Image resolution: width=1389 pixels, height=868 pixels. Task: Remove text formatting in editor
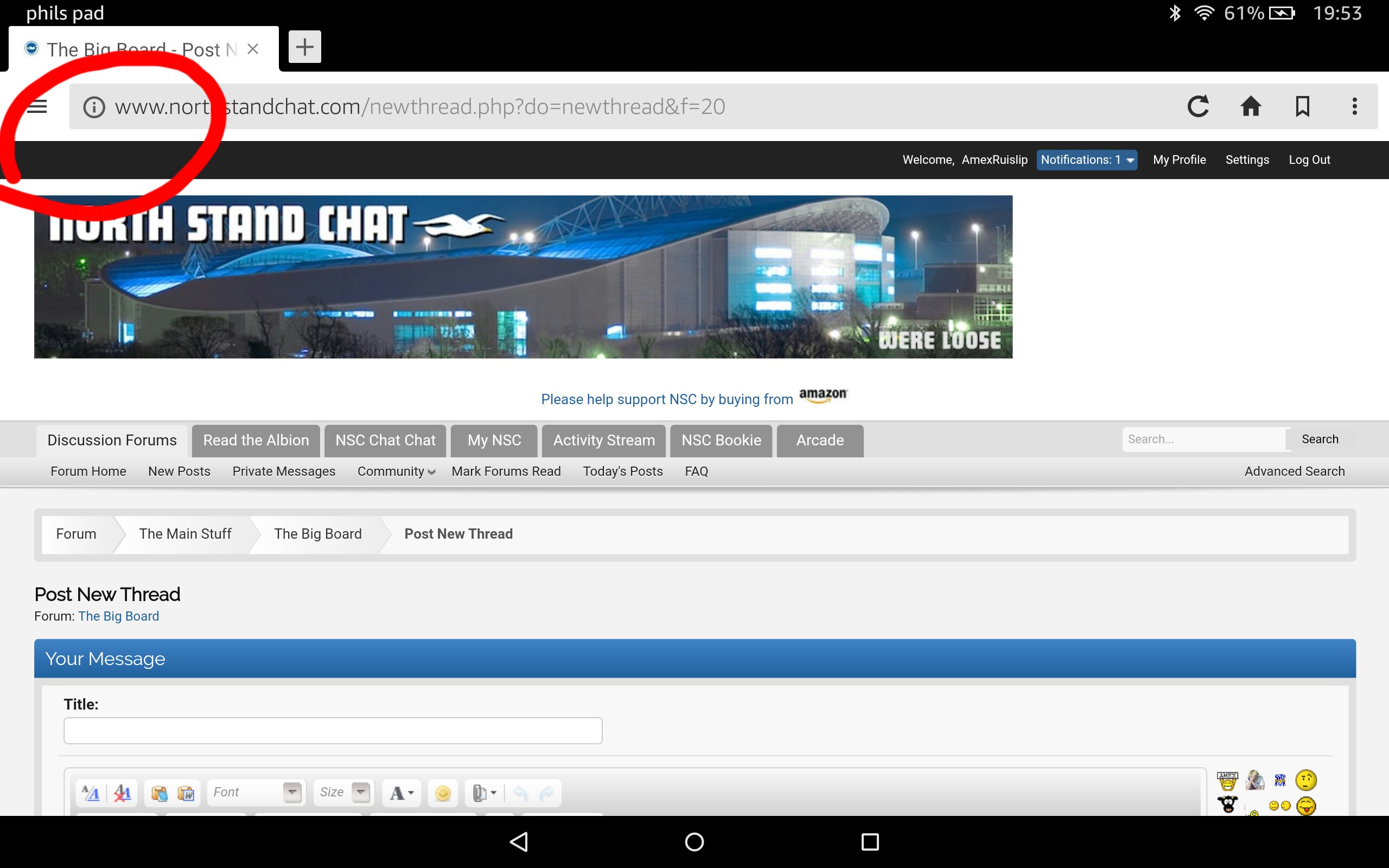click(122, 793)
